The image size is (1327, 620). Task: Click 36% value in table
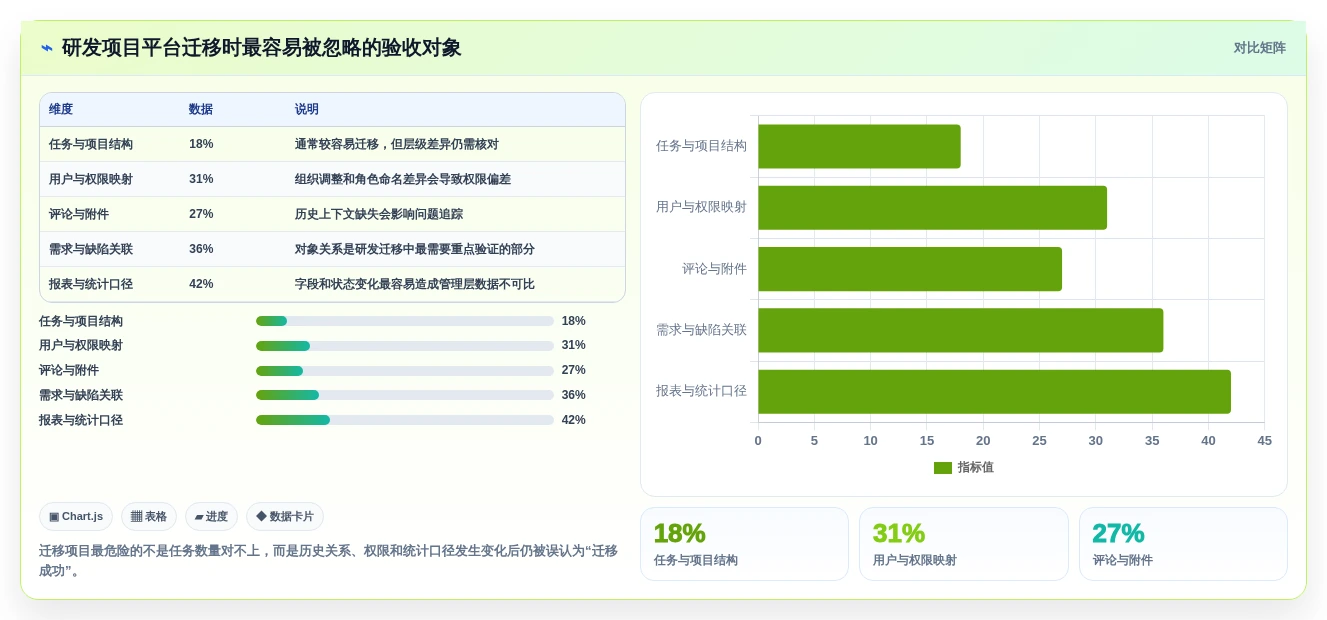pos(201,249)
